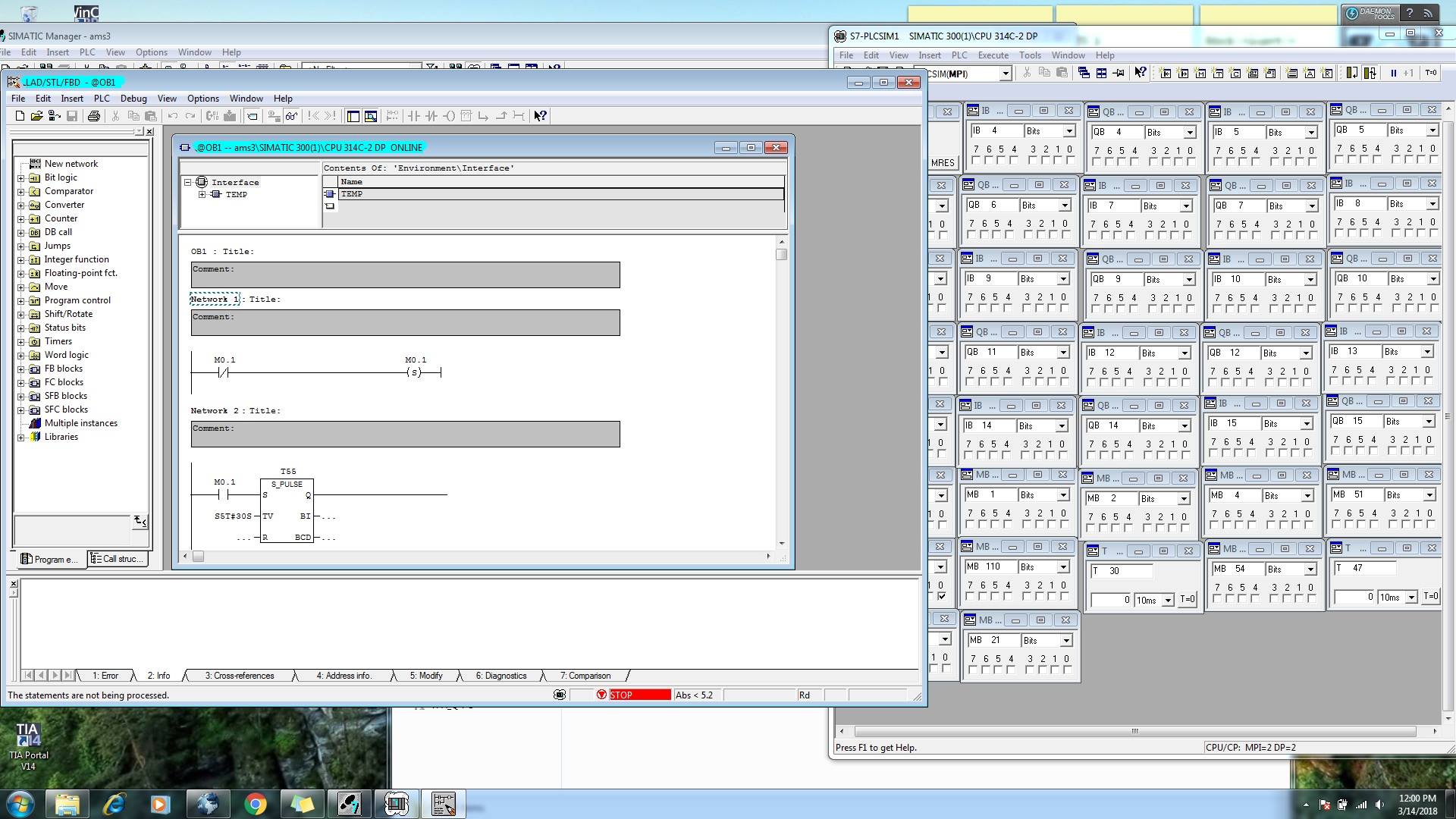Switch to the Call structure tab

[116, 559]
